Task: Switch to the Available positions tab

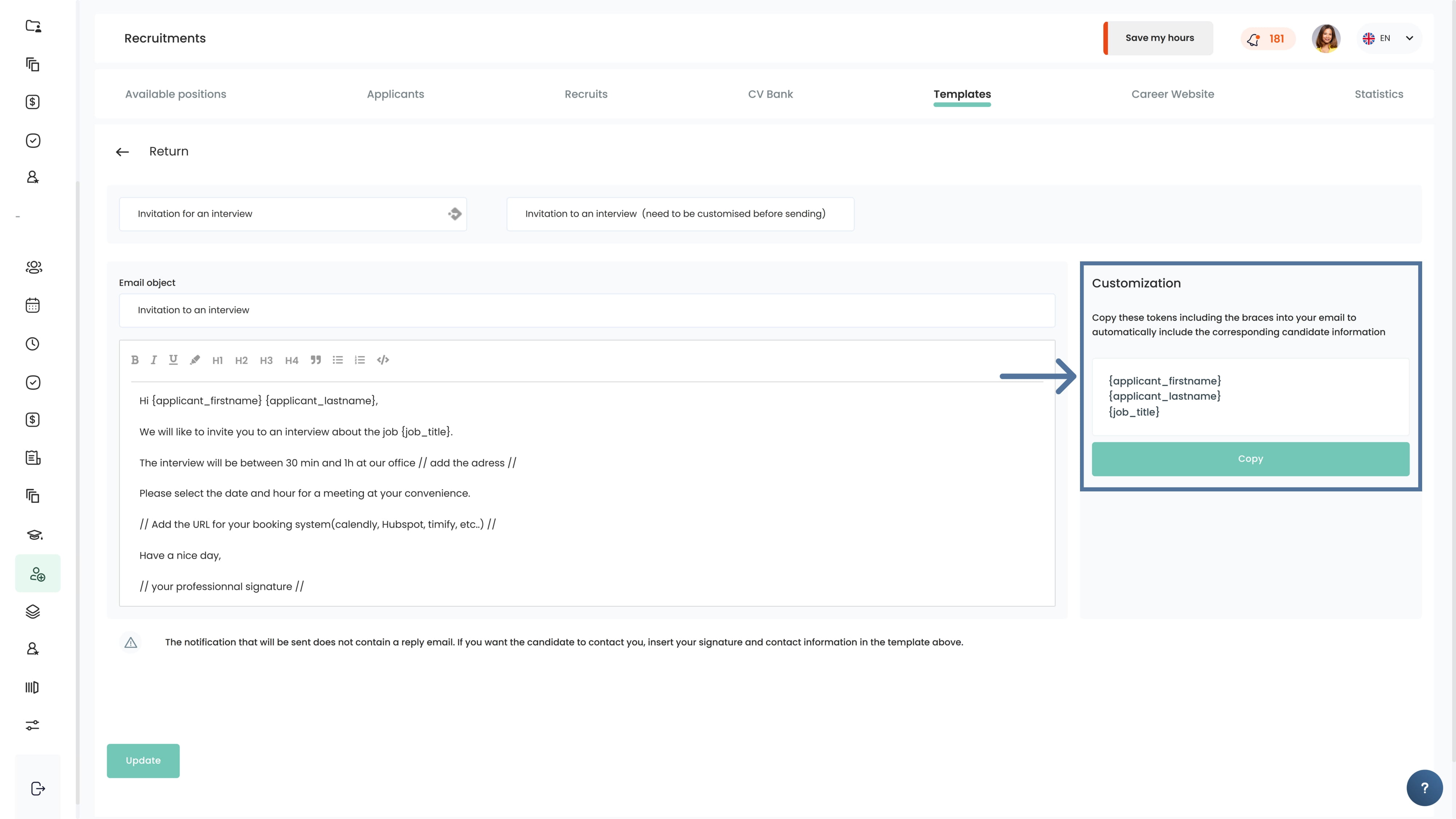Action: click(x=176, y=94)
